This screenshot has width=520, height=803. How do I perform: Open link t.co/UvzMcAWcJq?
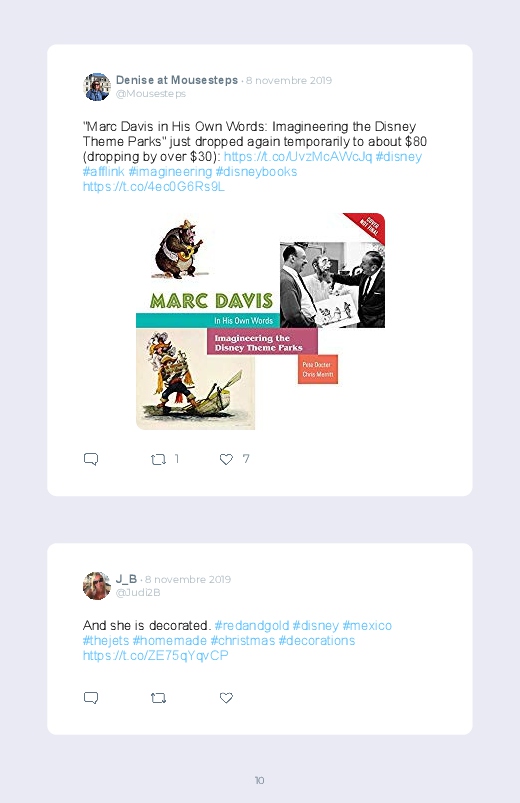pos(298,157)
